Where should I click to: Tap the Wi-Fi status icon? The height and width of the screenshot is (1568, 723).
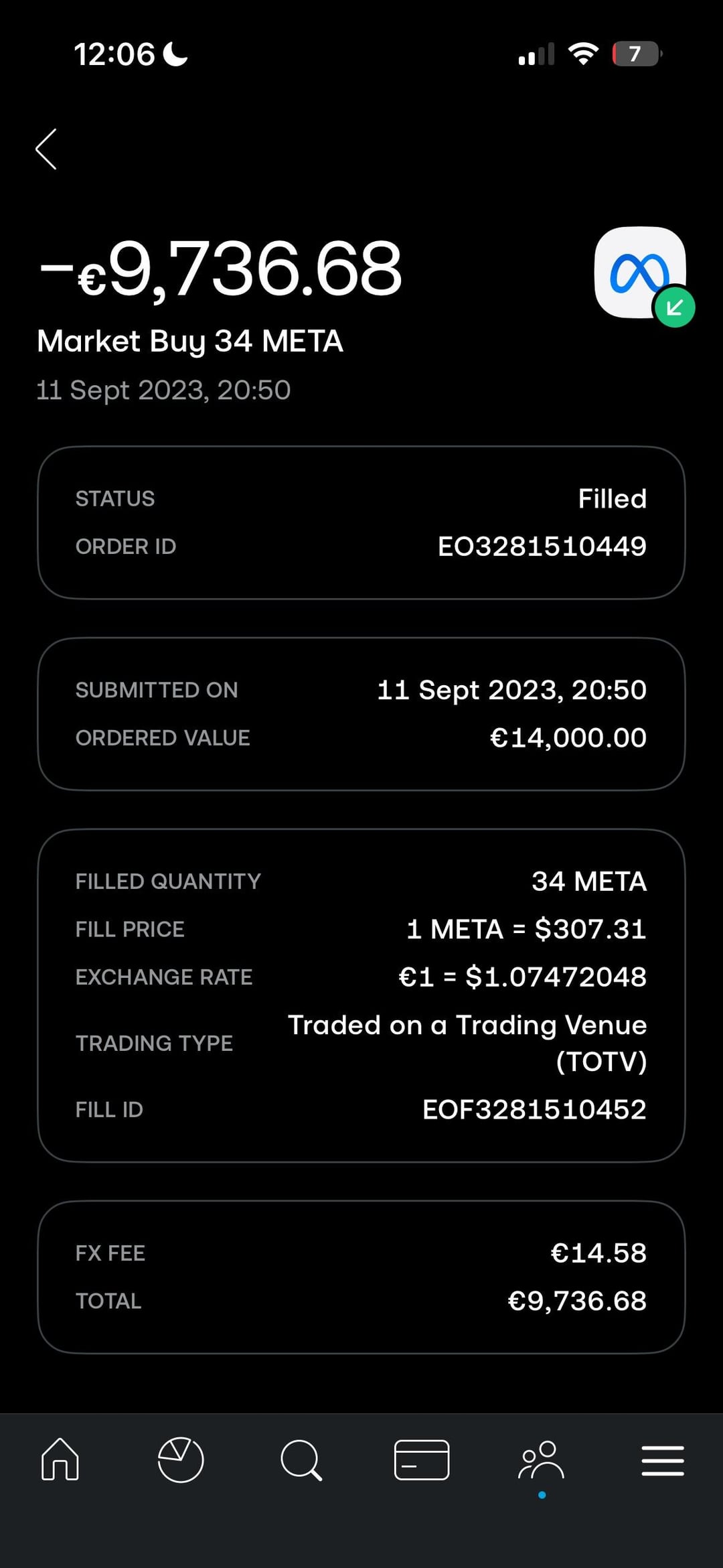(583, 54)
